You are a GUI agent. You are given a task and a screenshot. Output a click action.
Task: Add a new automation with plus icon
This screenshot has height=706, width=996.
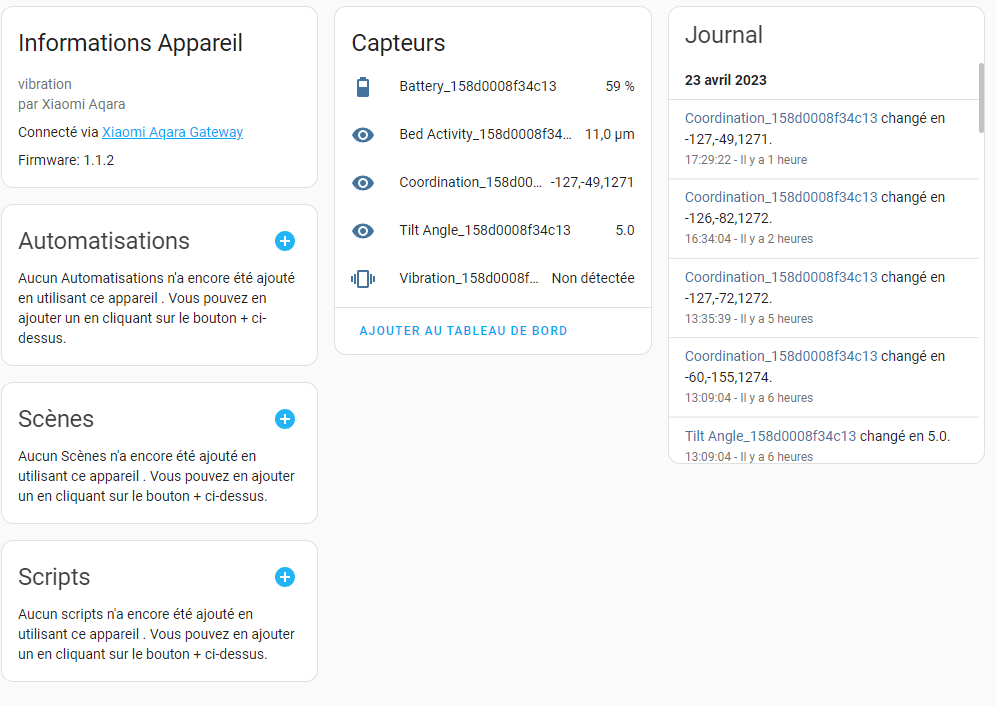[285, 241]
